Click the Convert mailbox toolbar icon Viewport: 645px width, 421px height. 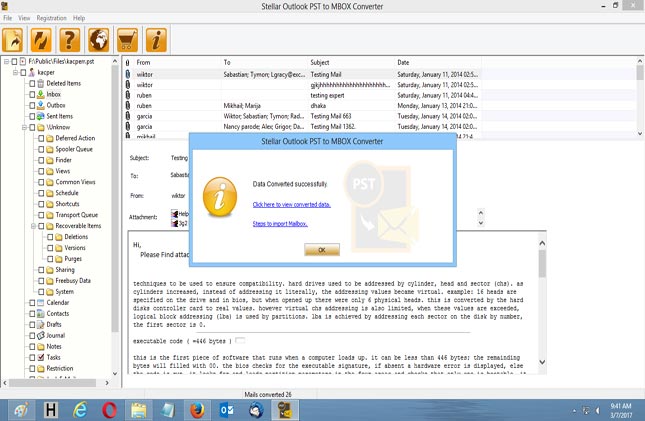(41, 40)
